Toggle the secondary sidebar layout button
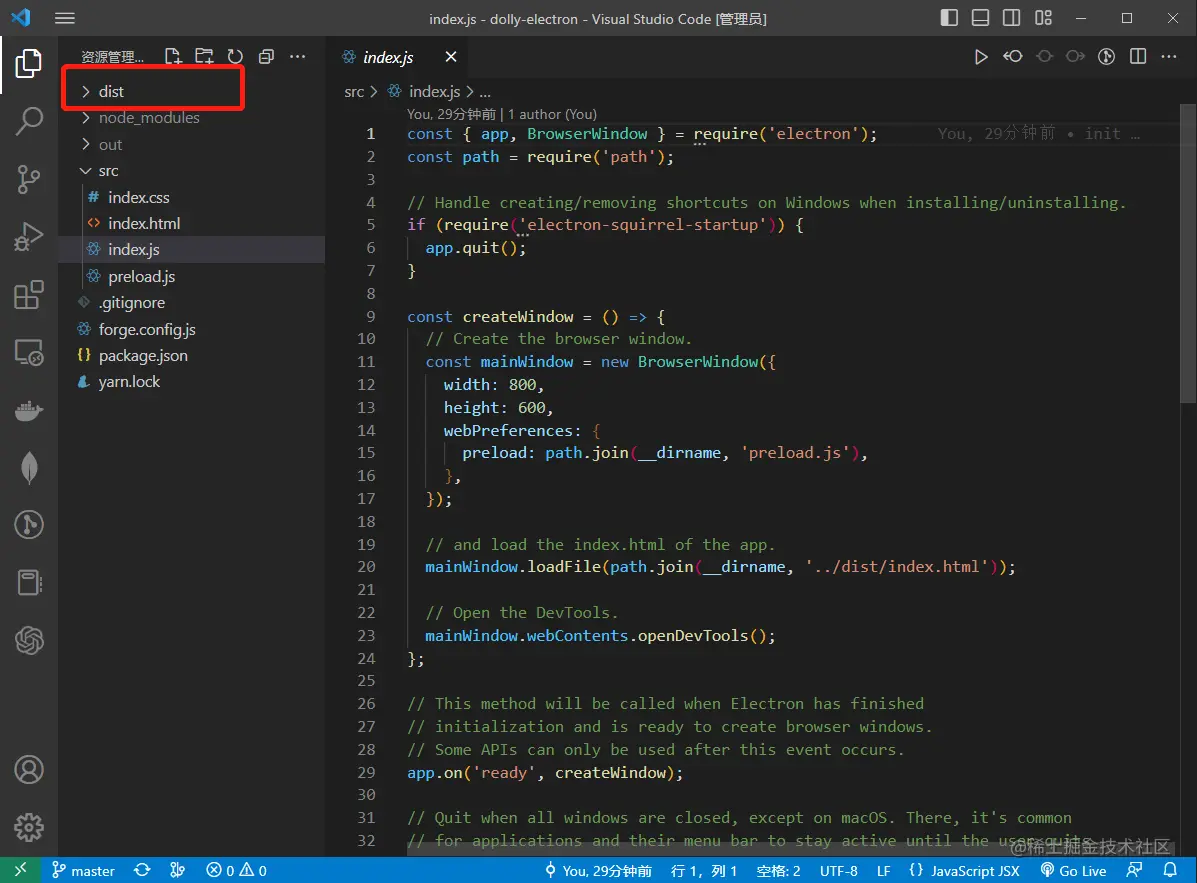Viewport: 1197px width, 883px height. [1012, 18]
